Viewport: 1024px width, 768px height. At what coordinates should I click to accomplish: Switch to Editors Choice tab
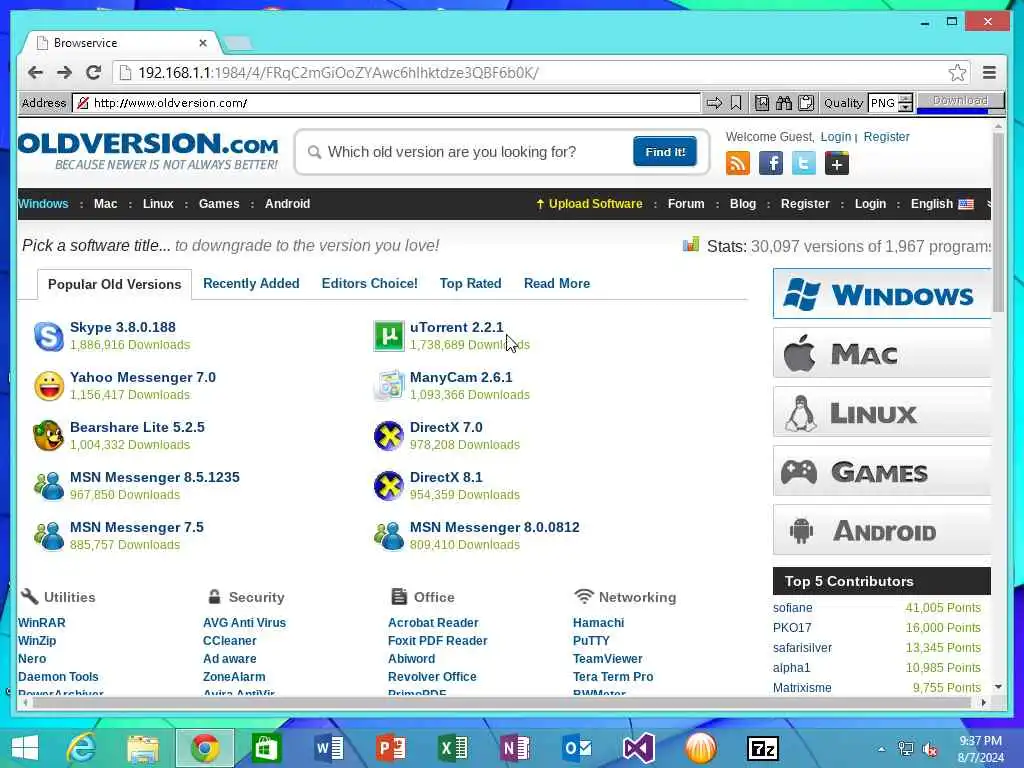coord(370,283)
